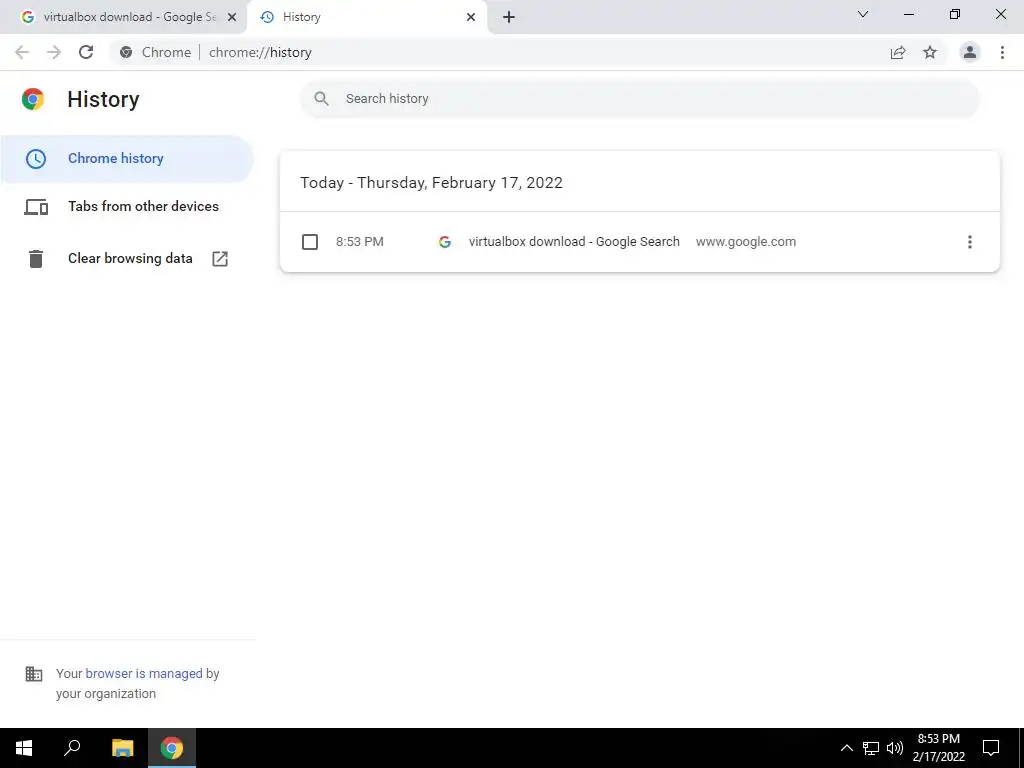Click the Chrome site info icon in address bar
This screenshot has height=768, width=1024.
pyautogui.click(x=126, y=52)
